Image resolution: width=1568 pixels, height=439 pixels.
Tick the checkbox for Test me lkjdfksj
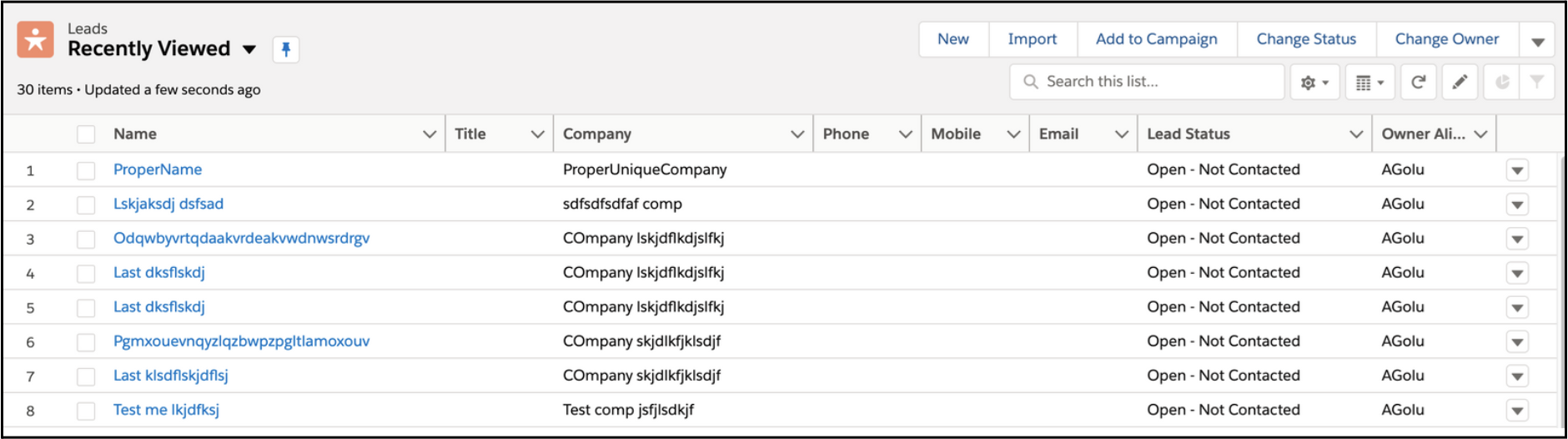pos(86,411)
